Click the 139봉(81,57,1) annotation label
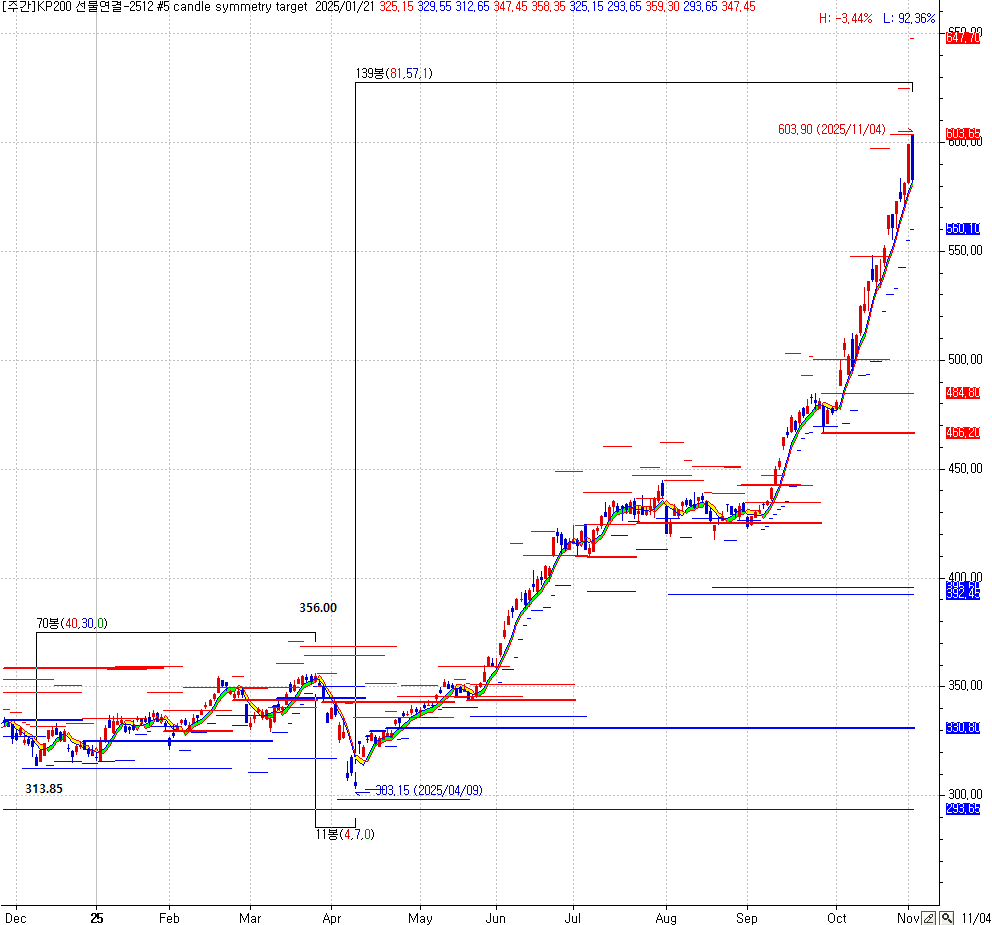This screenshot has height=925, width=992. [395, 73]
